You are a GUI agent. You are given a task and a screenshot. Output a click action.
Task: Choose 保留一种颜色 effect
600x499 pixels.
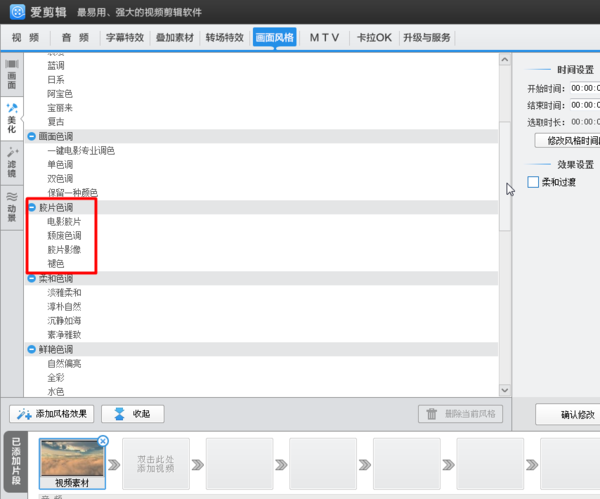72,192
